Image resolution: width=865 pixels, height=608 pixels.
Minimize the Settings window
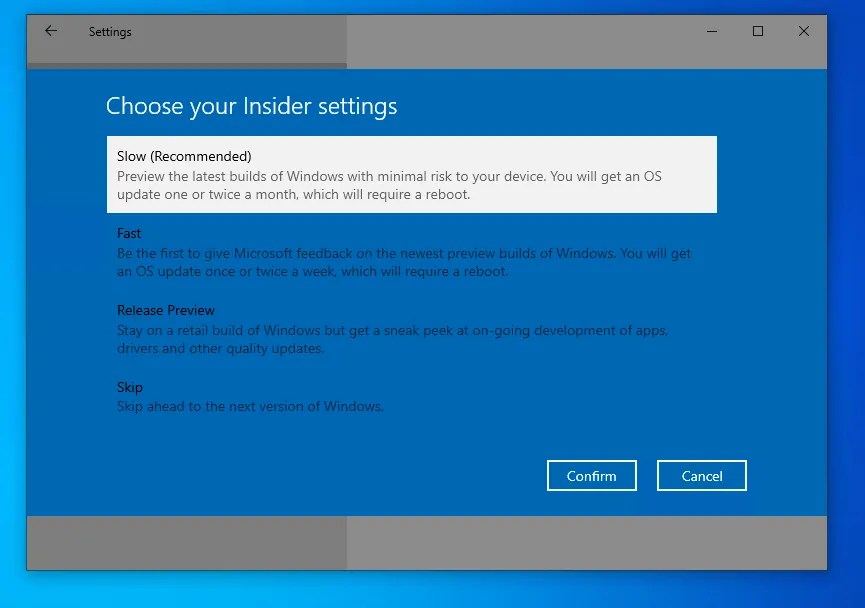711,31
